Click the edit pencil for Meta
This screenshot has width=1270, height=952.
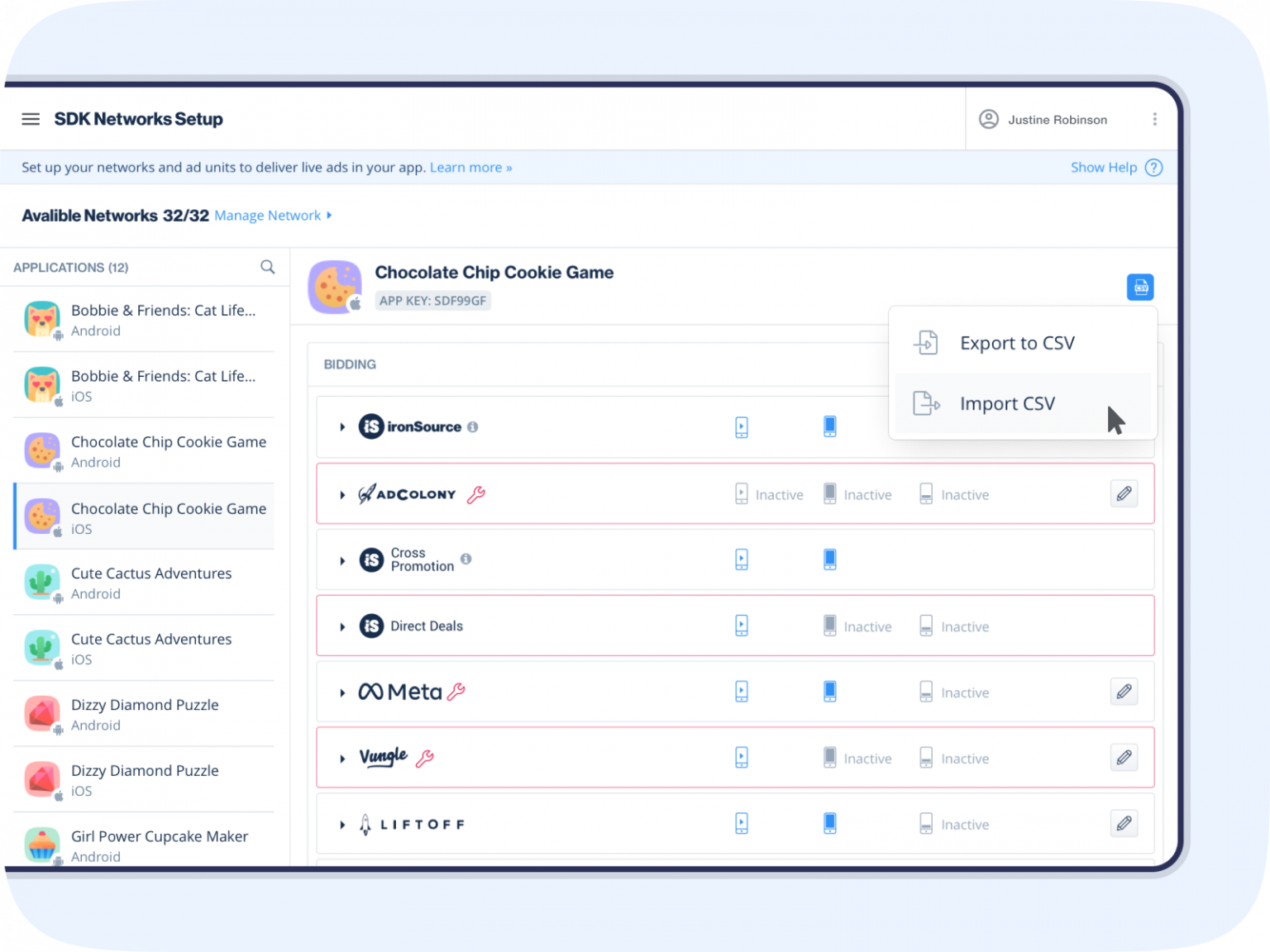1124,692
